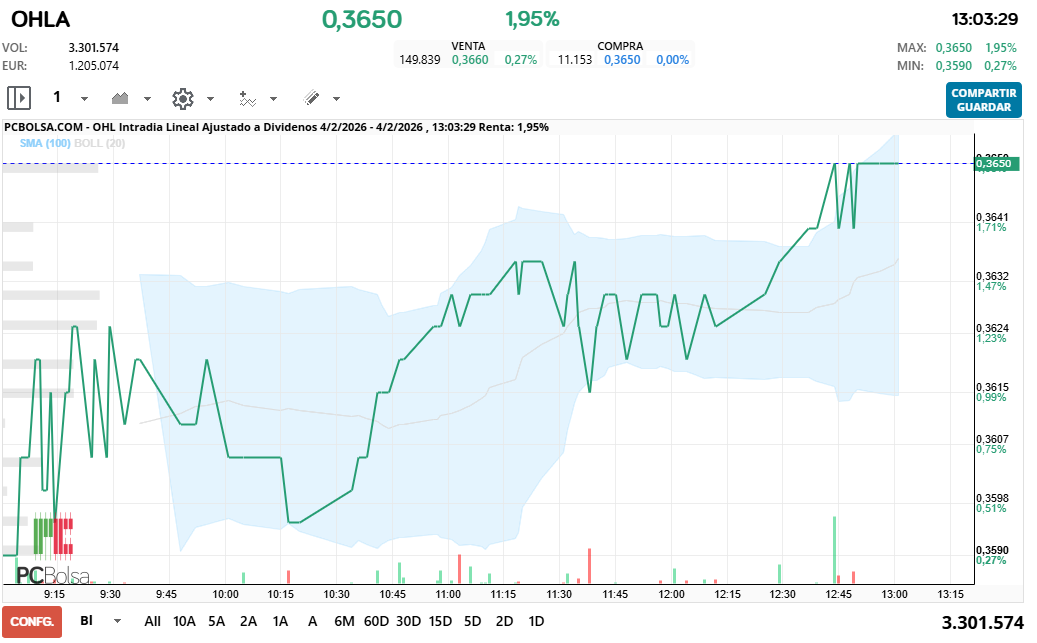Screen dimensions: 1037x643
Task: Expand the interval dropdown arrow
Action: coord(84,99)
